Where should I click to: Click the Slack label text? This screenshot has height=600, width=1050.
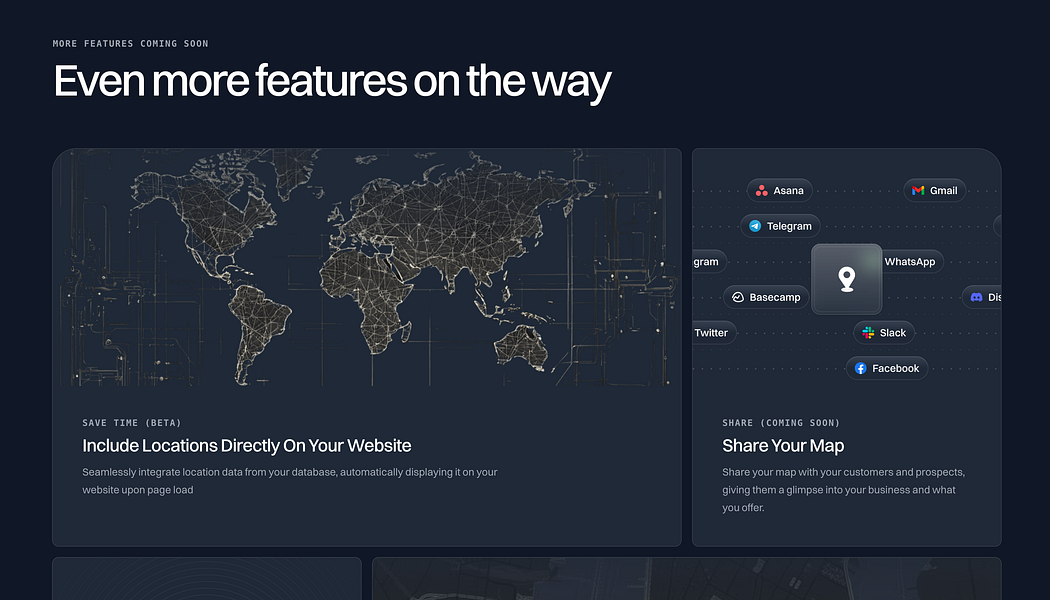[893, 333]
